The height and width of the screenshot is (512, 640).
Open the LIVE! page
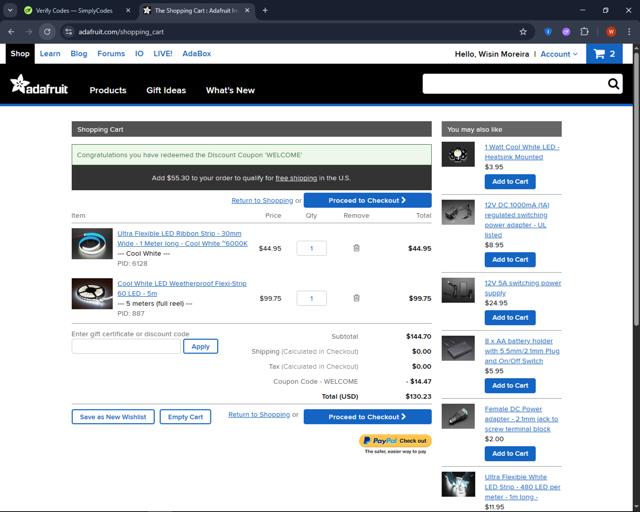tap(163, 53)
